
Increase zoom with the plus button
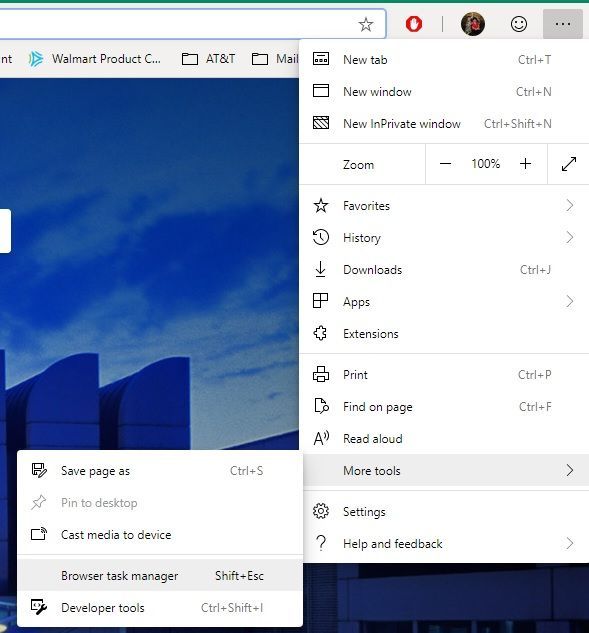pos(525,163)
